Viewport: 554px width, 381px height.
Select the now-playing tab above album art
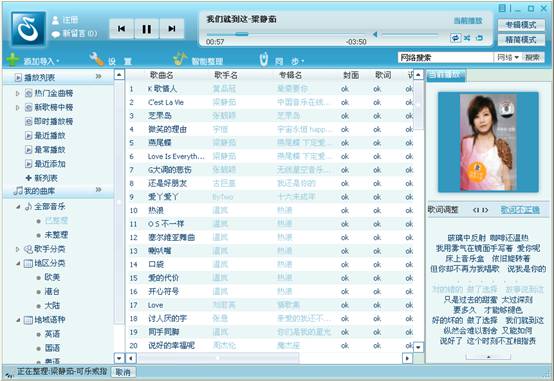click(446, 75)
